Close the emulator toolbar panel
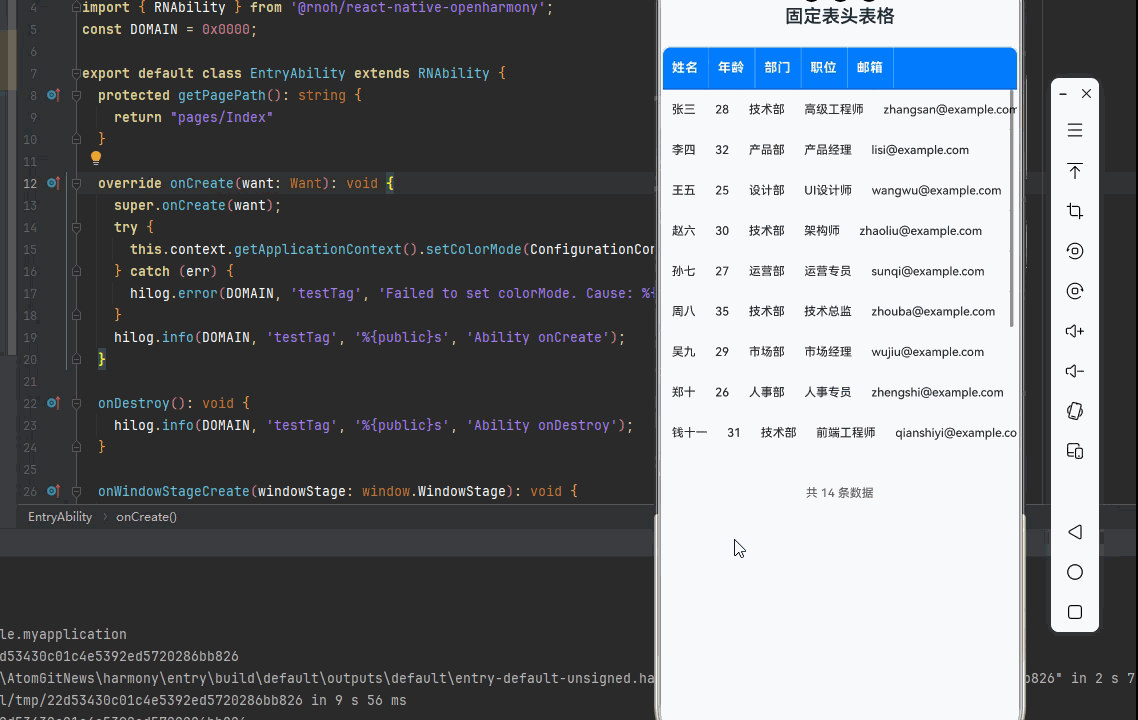Screen dimensions: 1138x720 click(x=1086, y=94)
